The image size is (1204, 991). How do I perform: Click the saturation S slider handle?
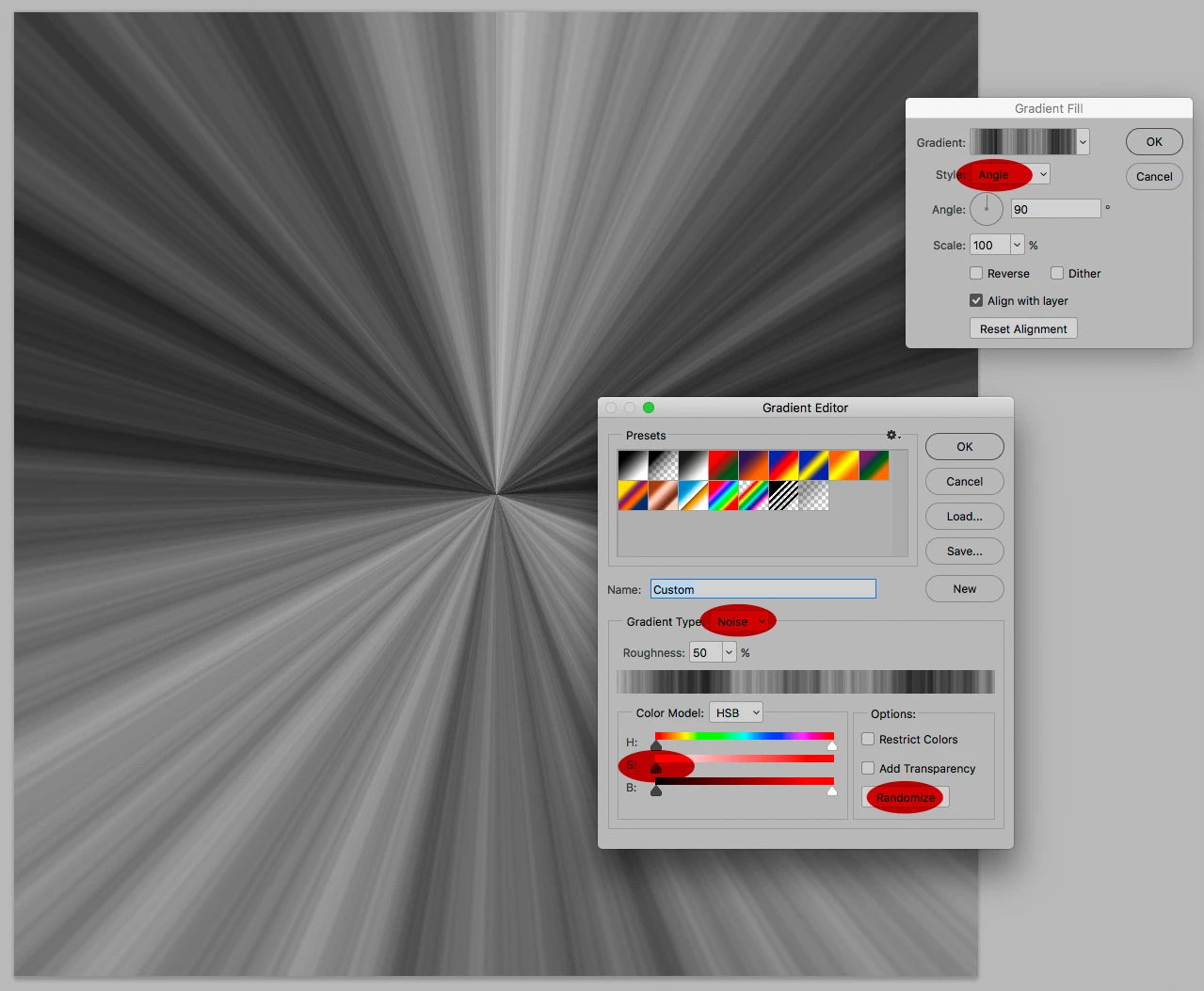coord(656,769)
